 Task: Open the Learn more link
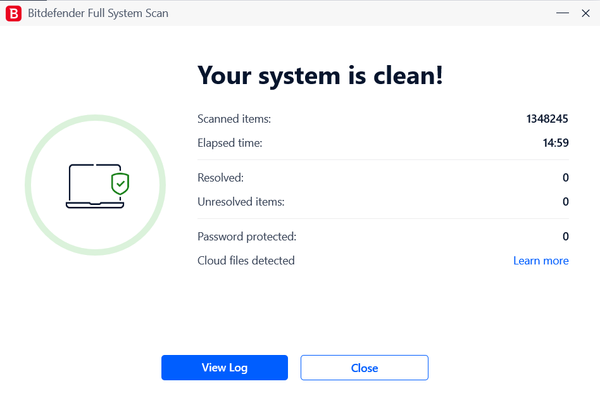[x=541, y=261]
